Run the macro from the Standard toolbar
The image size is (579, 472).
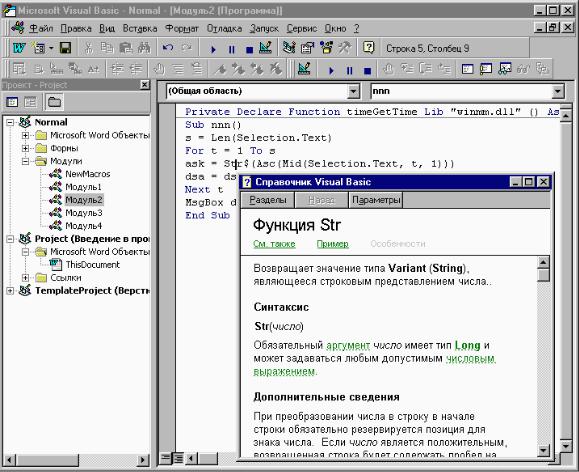point(213,49)
